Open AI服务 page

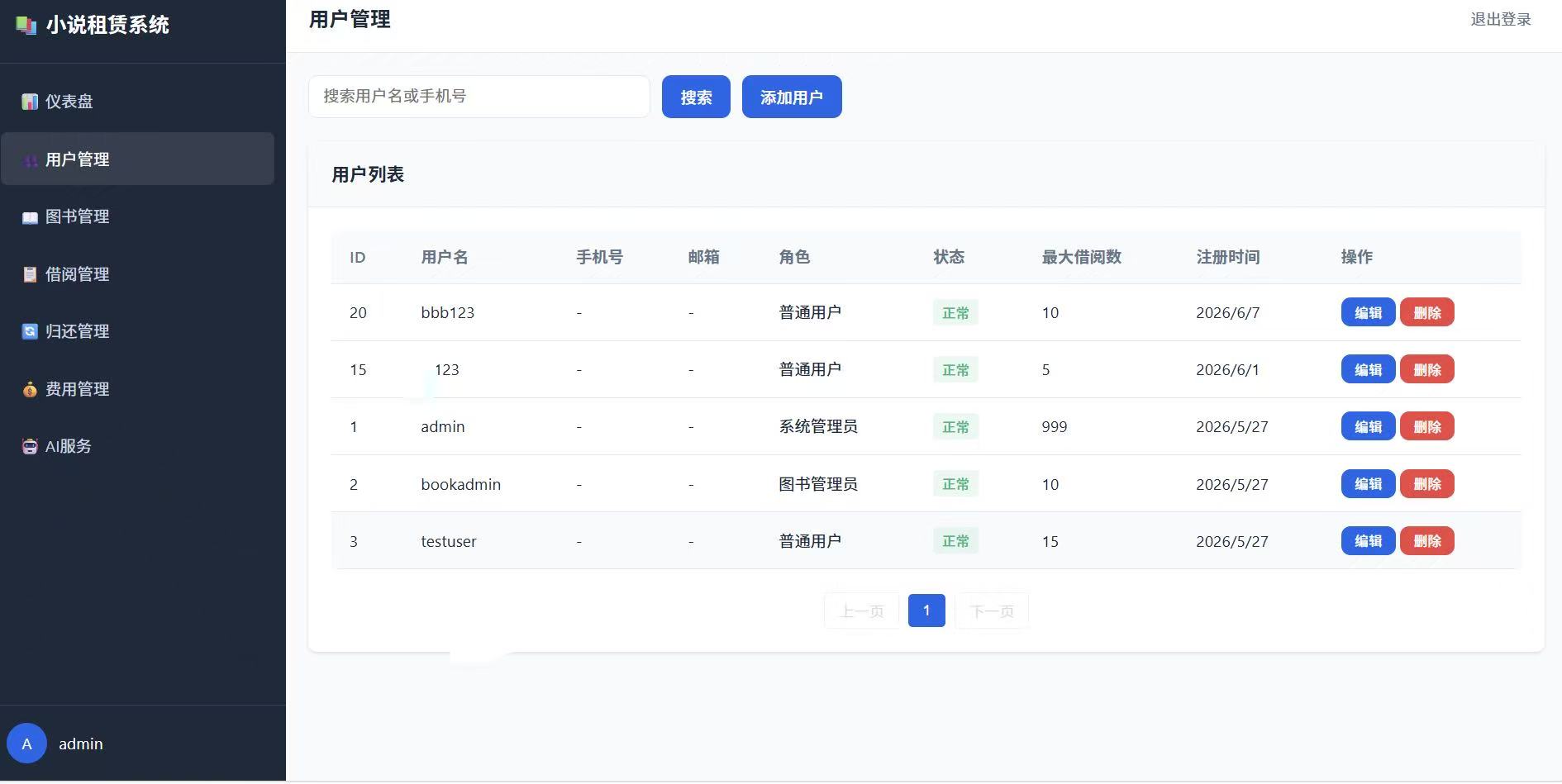[137, 445]
